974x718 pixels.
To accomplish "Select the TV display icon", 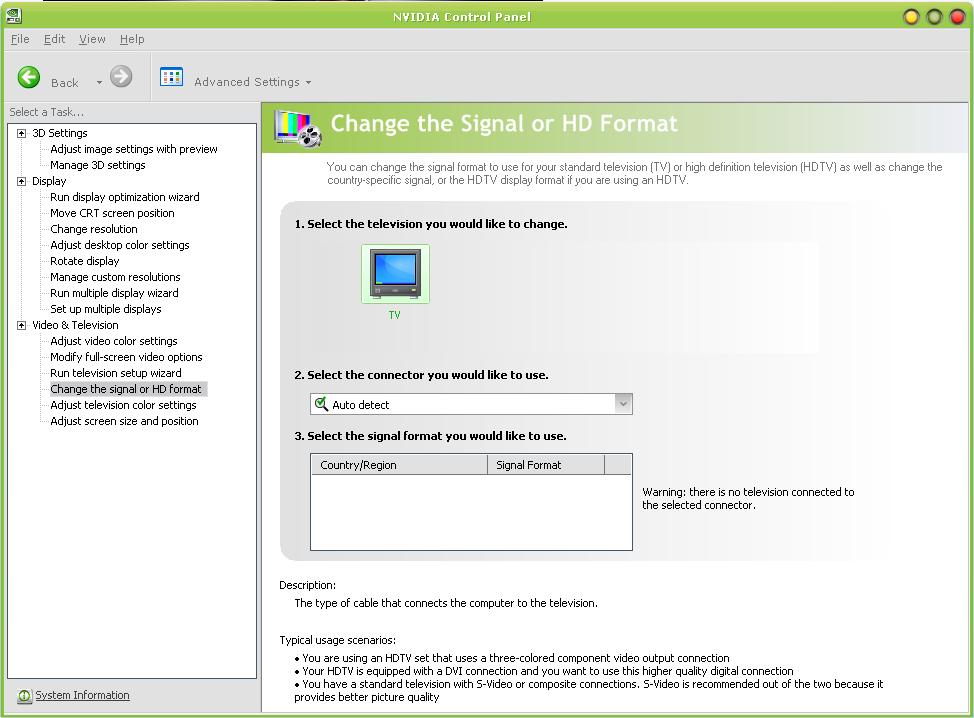I will point(395,274).
